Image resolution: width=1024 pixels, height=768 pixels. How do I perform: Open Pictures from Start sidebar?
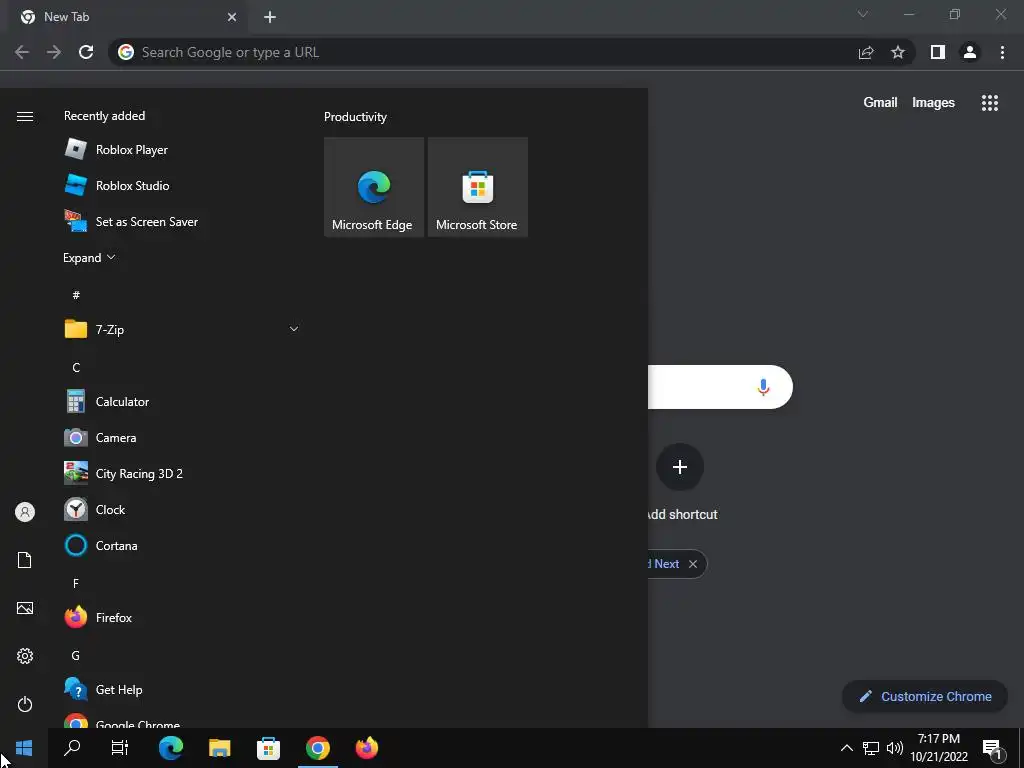(25, 608)
